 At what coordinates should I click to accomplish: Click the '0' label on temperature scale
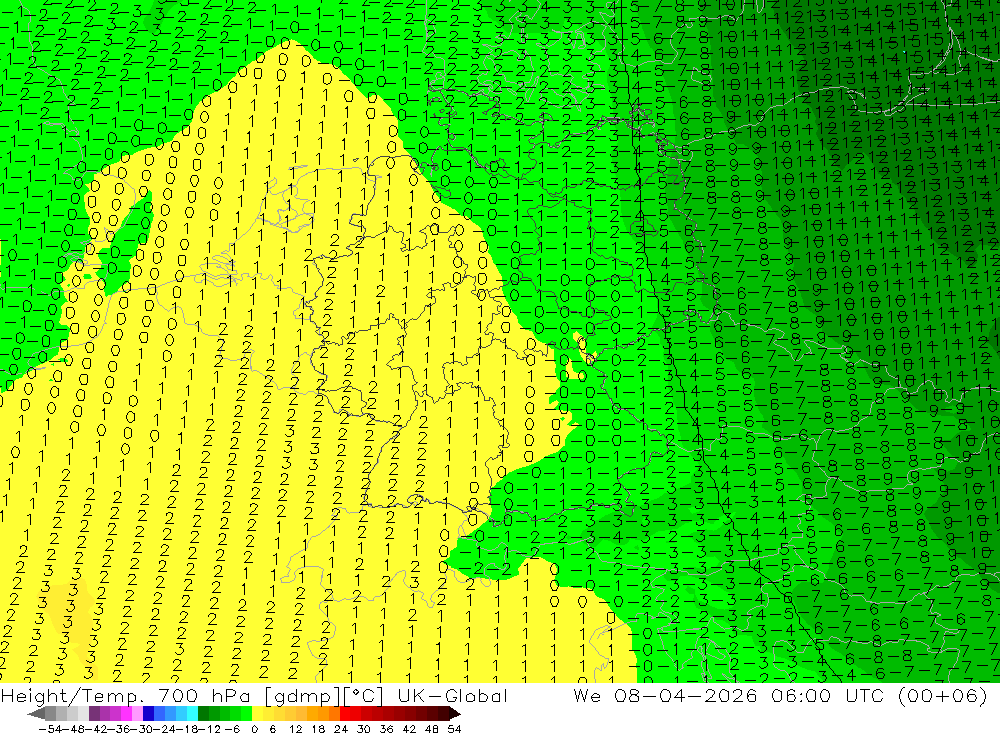254,729
